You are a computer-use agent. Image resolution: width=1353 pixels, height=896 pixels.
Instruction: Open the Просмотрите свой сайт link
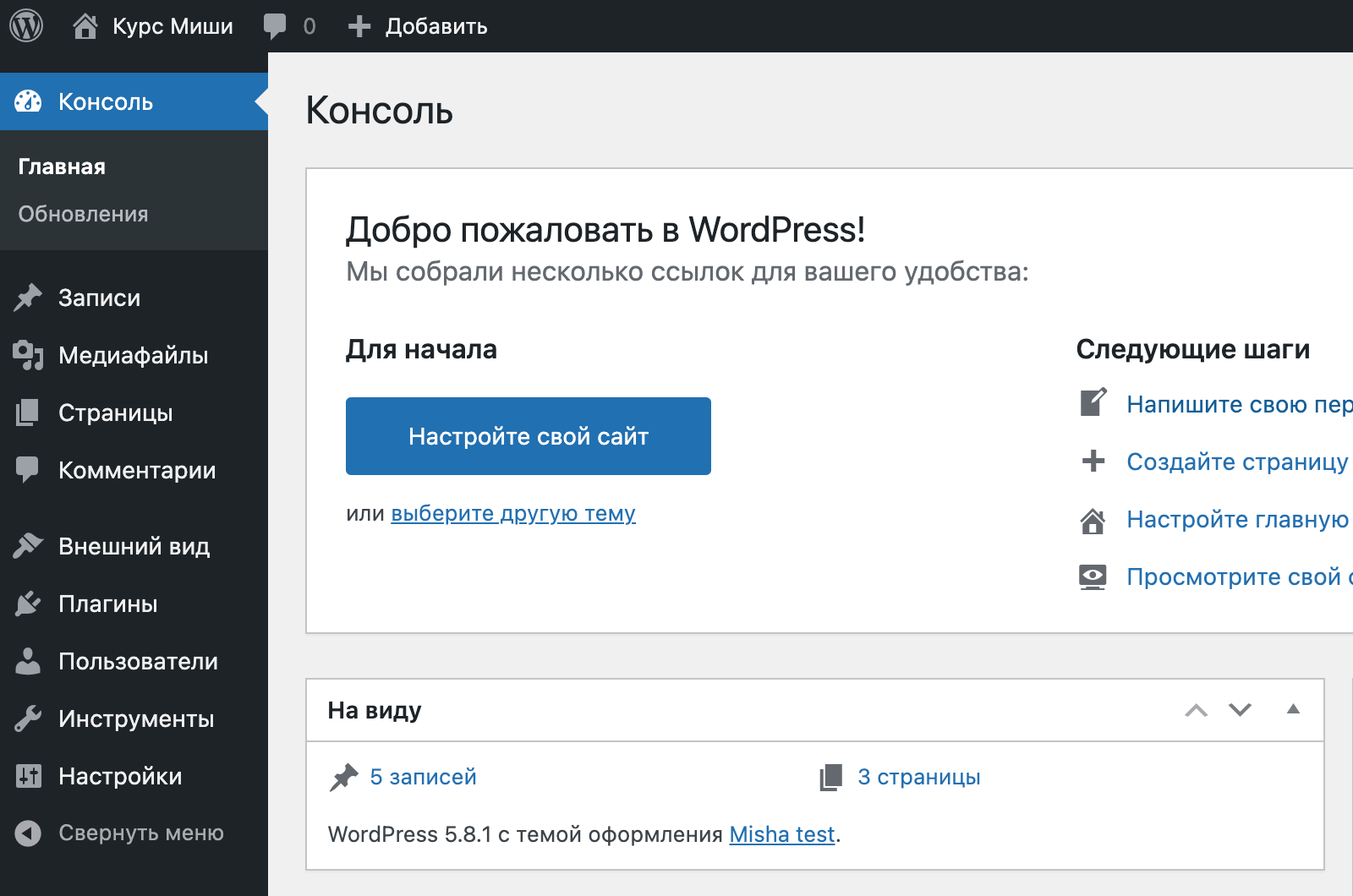coord(1240,576)
